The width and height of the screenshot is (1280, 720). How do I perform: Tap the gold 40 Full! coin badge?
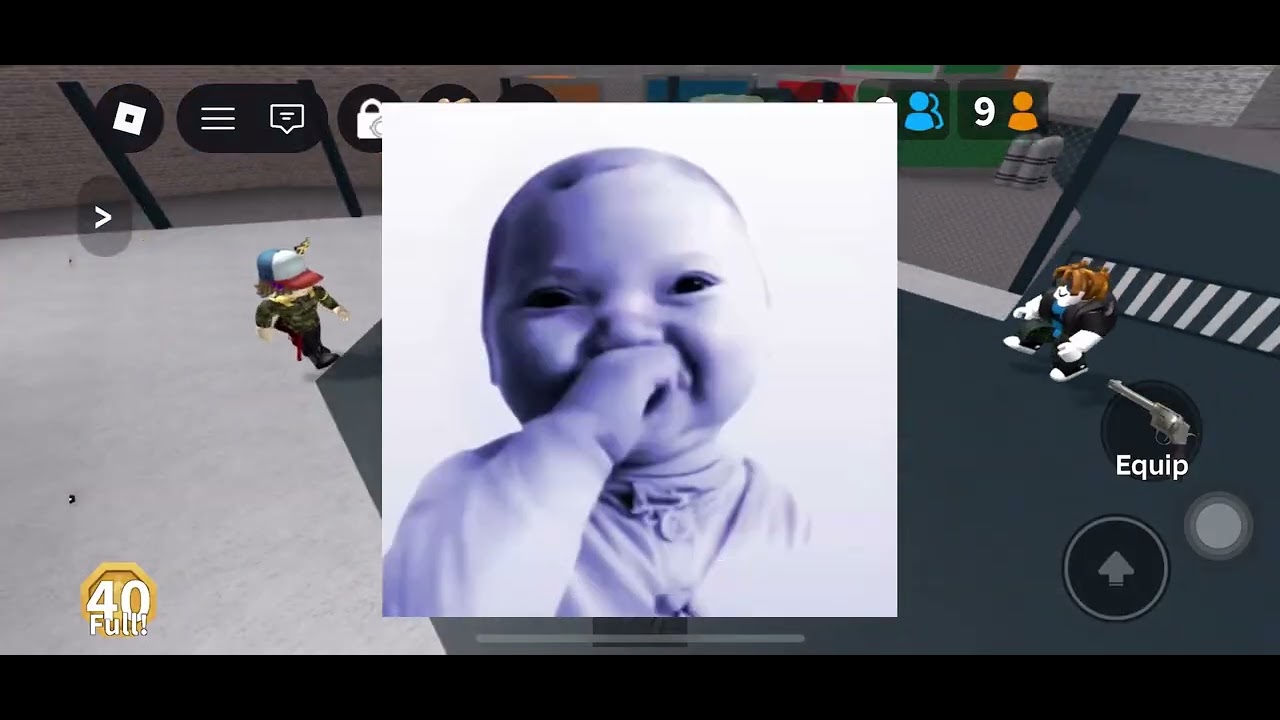[119, 601]
